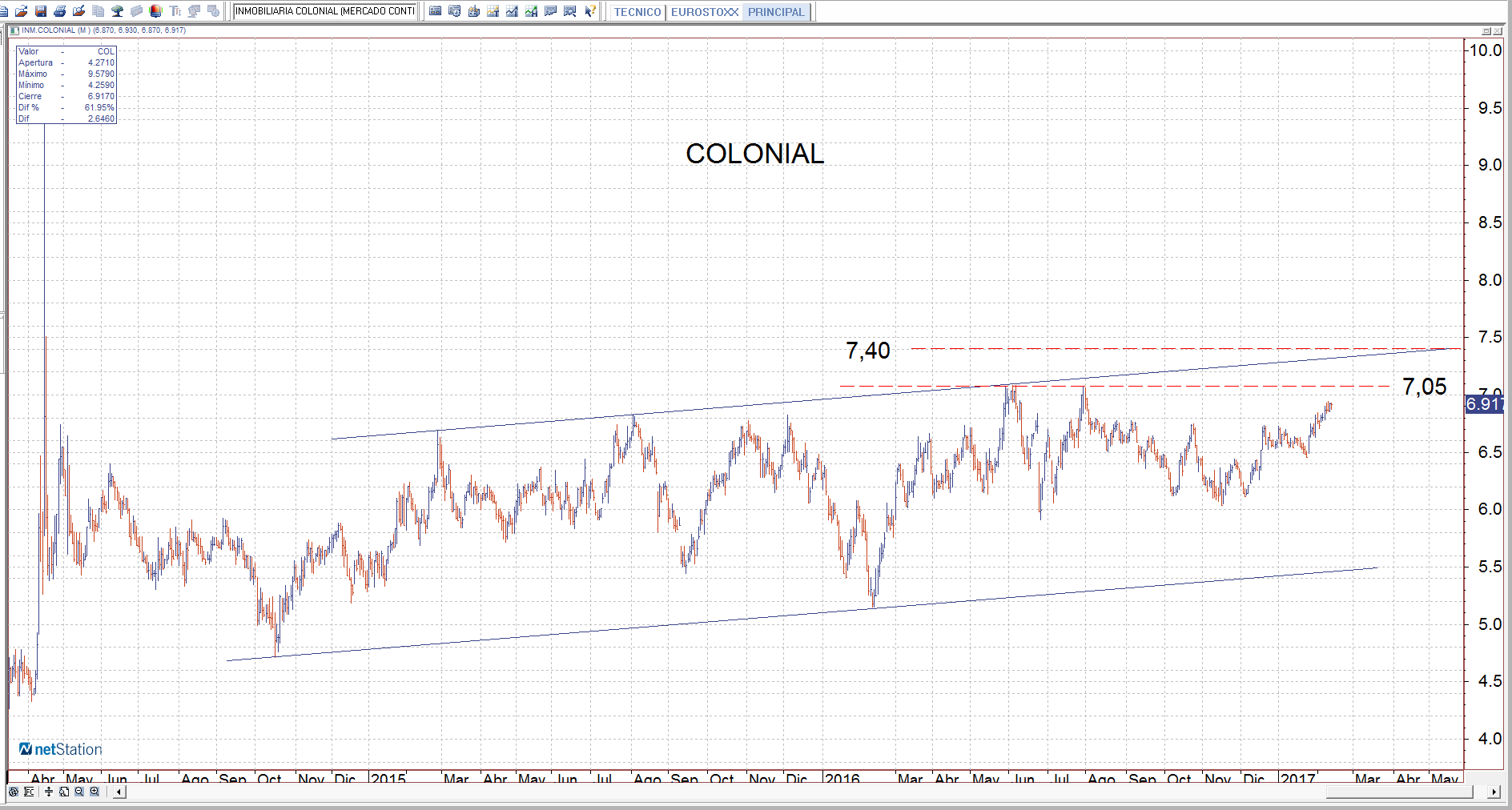
Task: Click the chart window icon beside INM.COLONIAL title
Action: coord(14,30)
